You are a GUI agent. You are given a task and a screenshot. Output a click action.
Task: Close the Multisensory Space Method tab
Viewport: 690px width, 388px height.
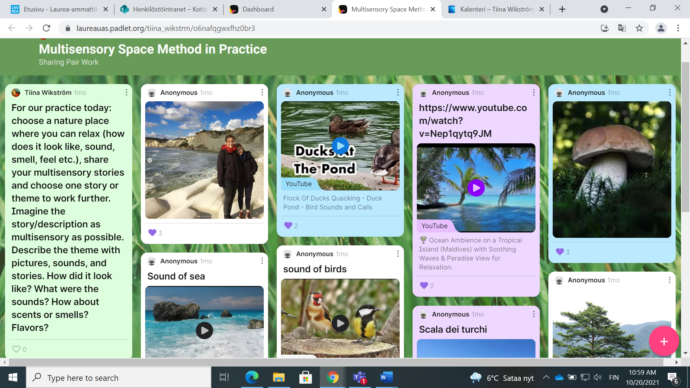click(x=433, y=9)
